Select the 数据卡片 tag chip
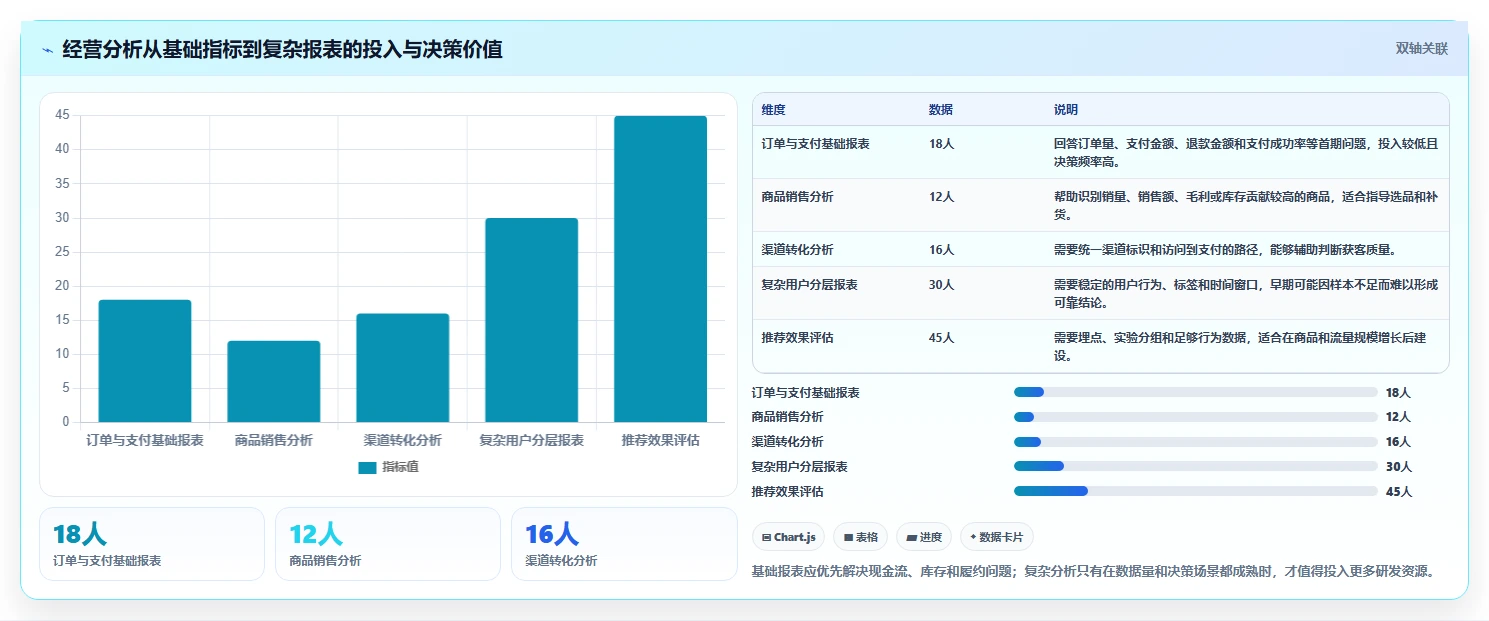Screen dimensions: 1489x621 coord(997,537)
